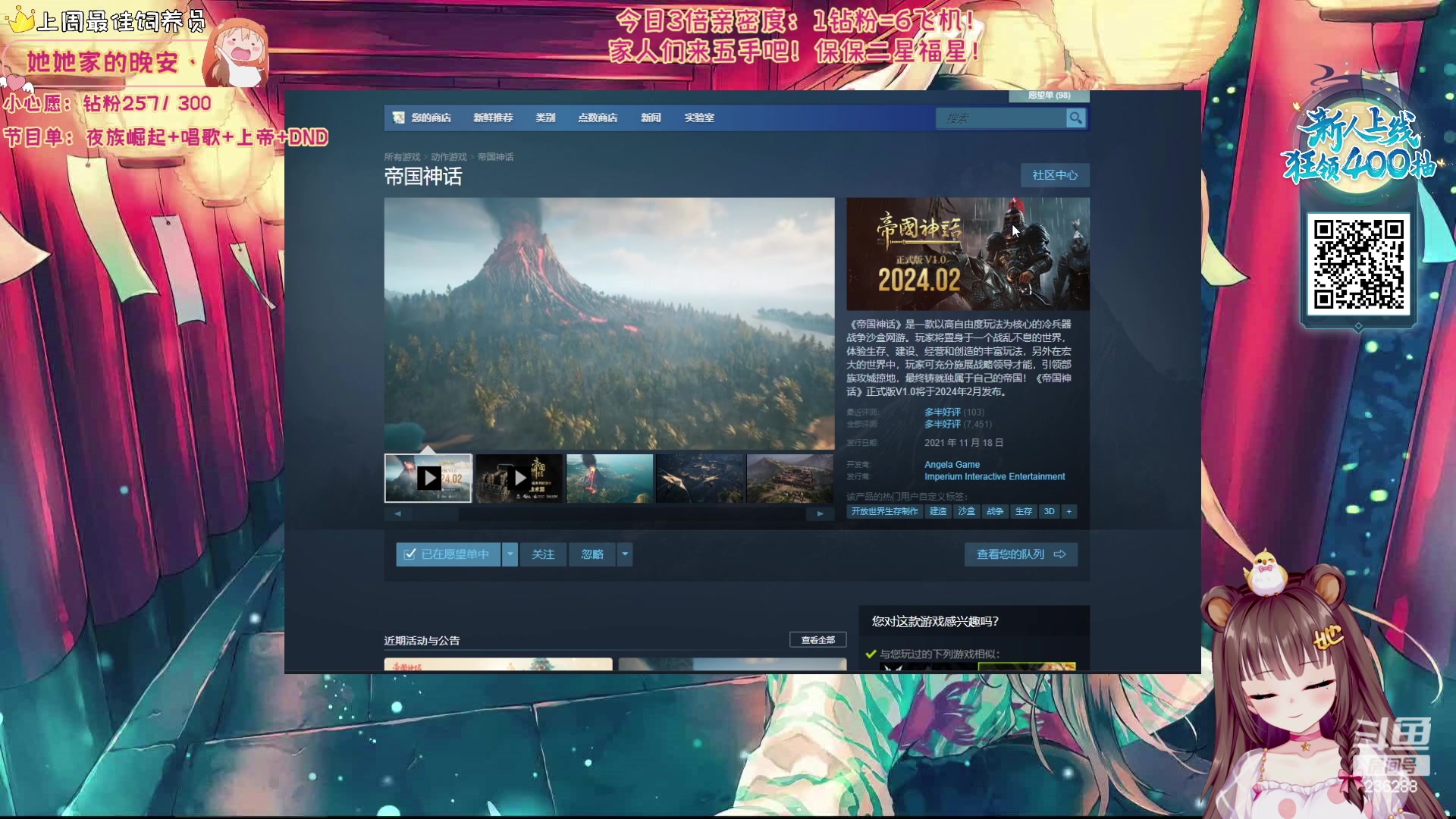Click the 生存 tag

tap(1024, 512)
